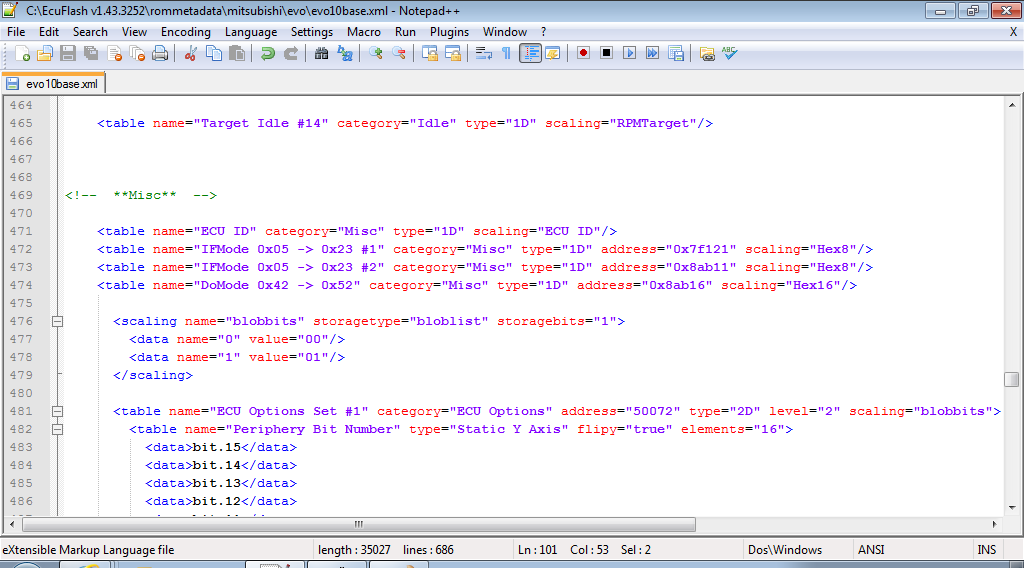The image size is (1024, 568).
Task: Toggle word wrap toolbar button
Action: pos(483,53)
